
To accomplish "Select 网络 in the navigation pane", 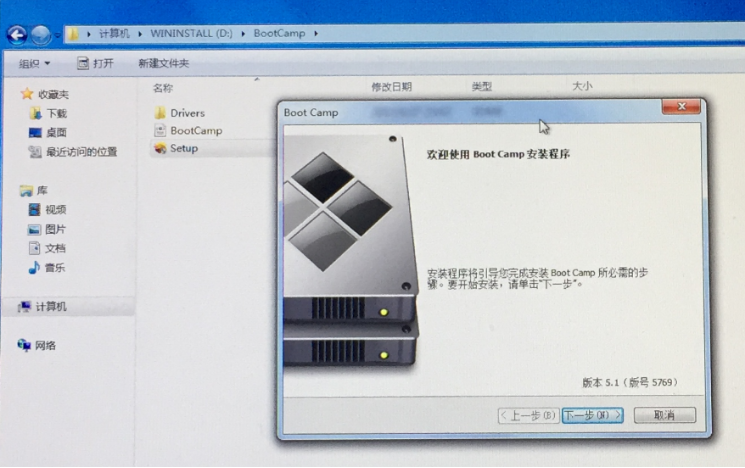I will [x=45, y=345].
